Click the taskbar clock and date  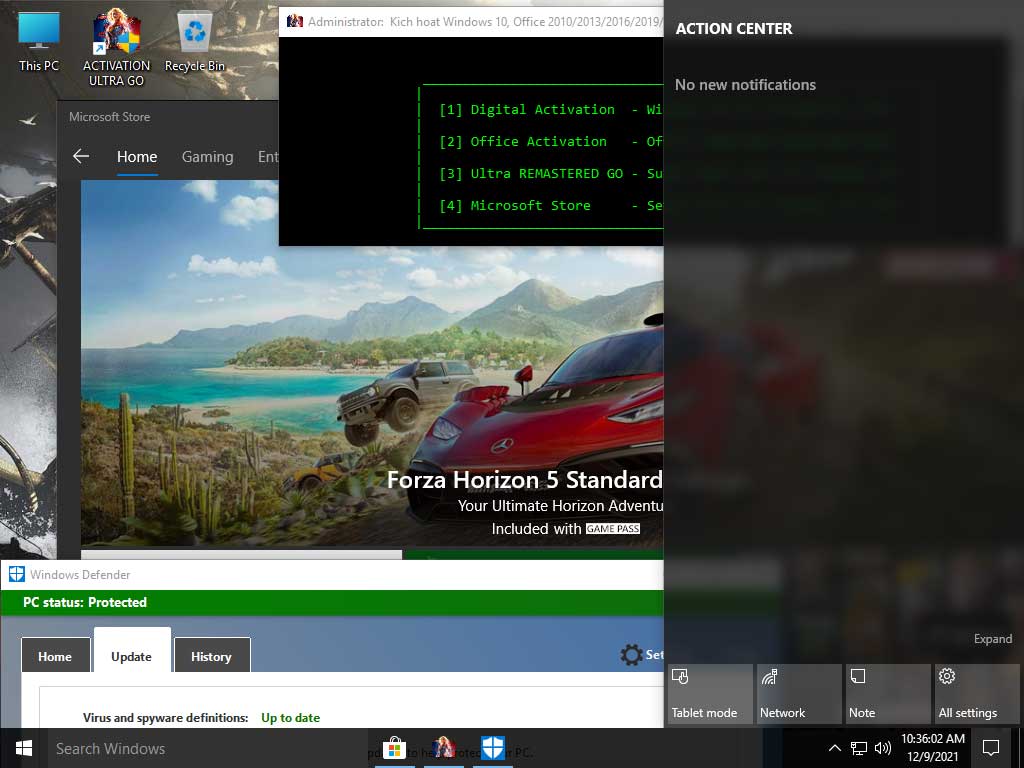click(x=933, y=748)
